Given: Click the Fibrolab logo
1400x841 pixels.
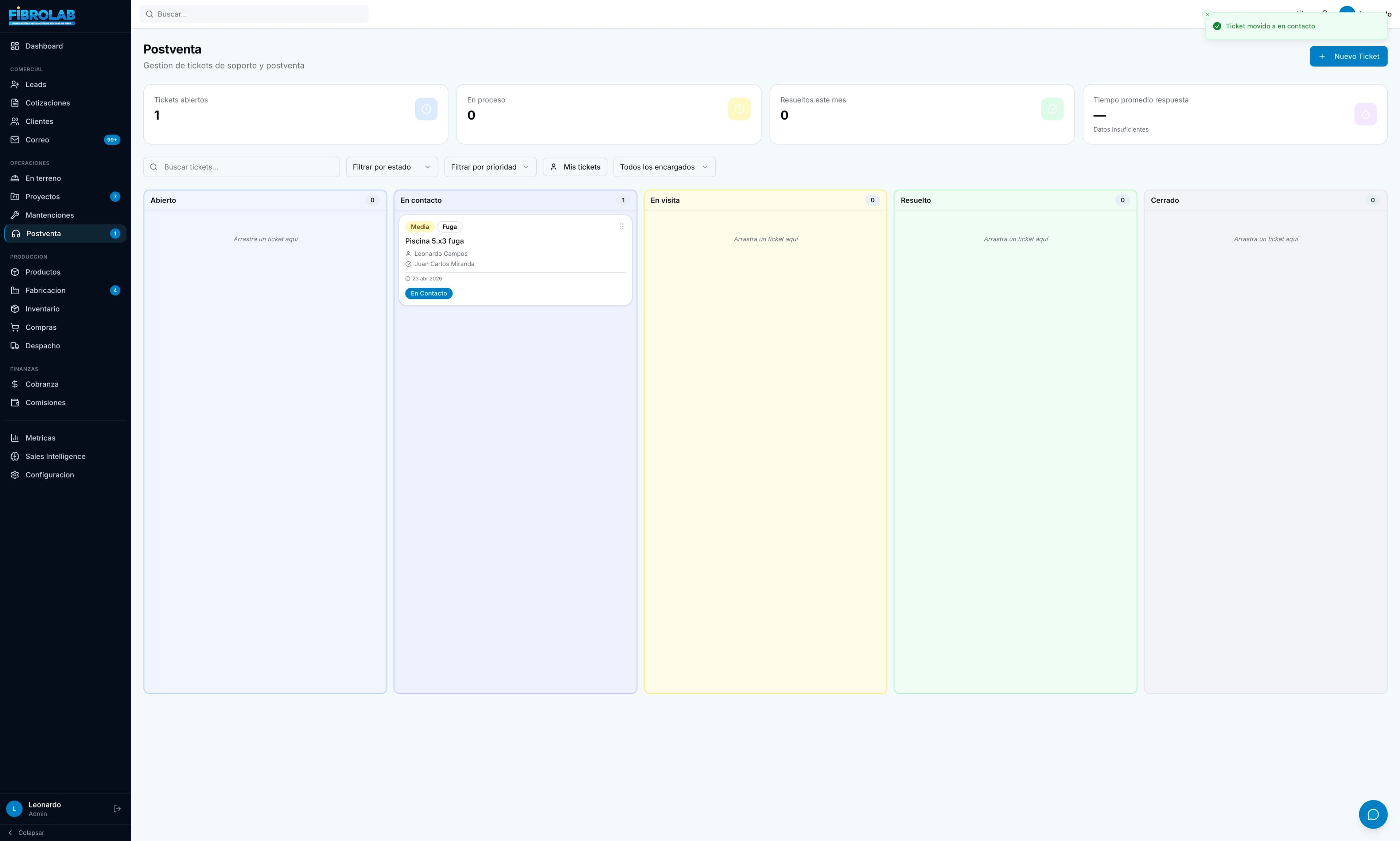Looking at the screenshot, I should 42,16.
